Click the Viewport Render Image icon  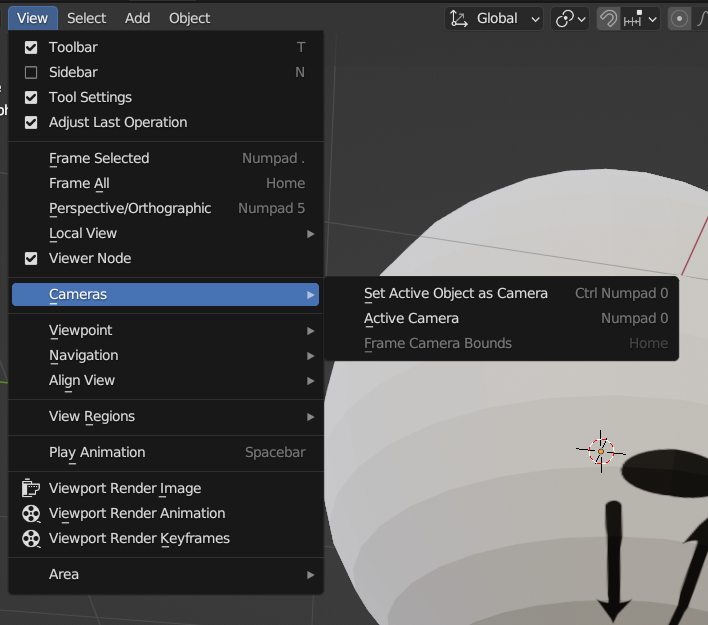click(x=31, y=488)
